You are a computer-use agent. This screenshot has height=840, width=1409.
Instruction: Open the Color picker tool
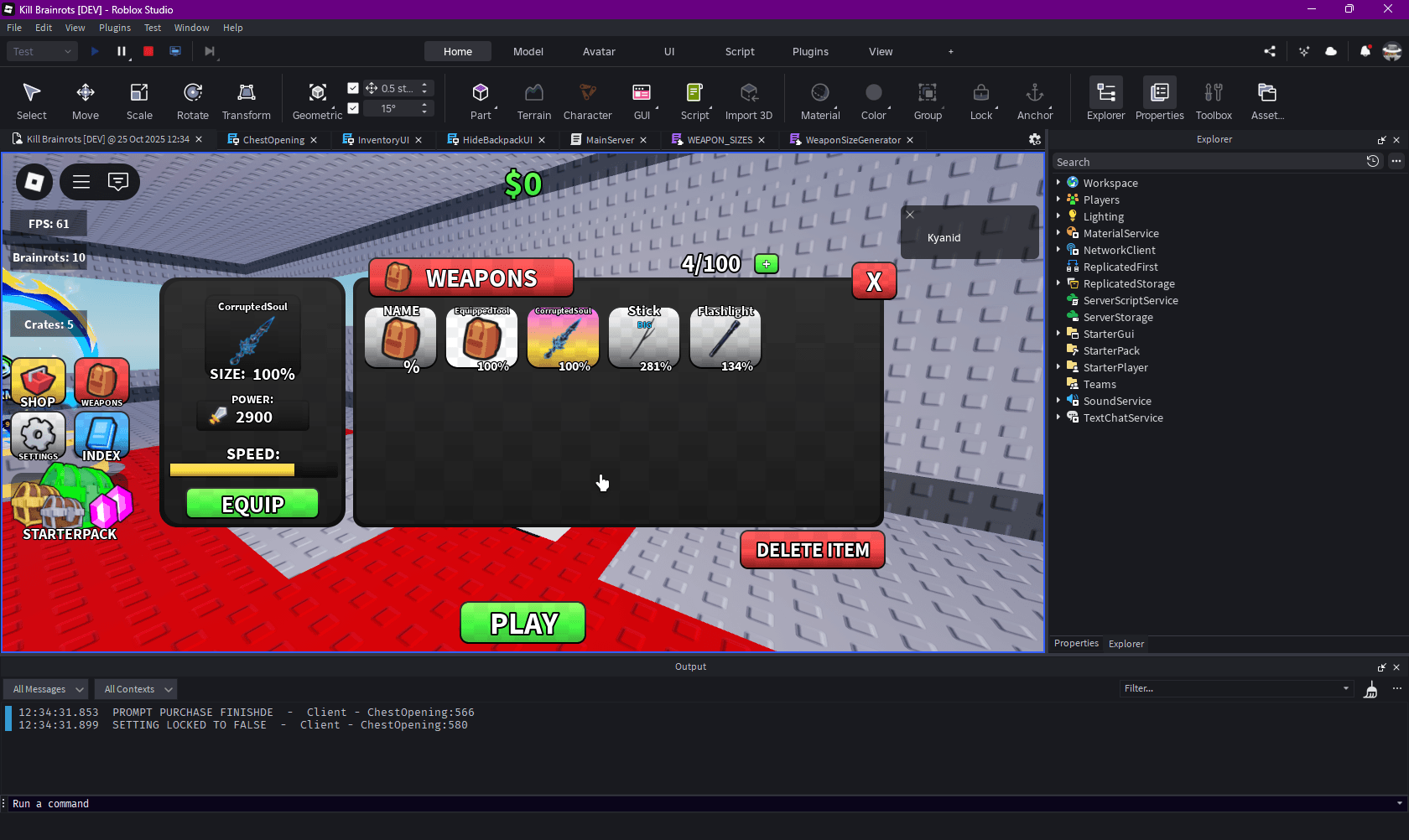click(874, 101)
